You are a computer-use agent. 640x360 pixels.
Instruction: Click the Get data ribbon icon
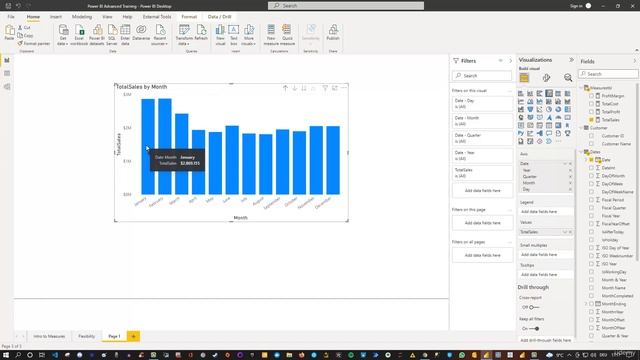coord(63,35)
